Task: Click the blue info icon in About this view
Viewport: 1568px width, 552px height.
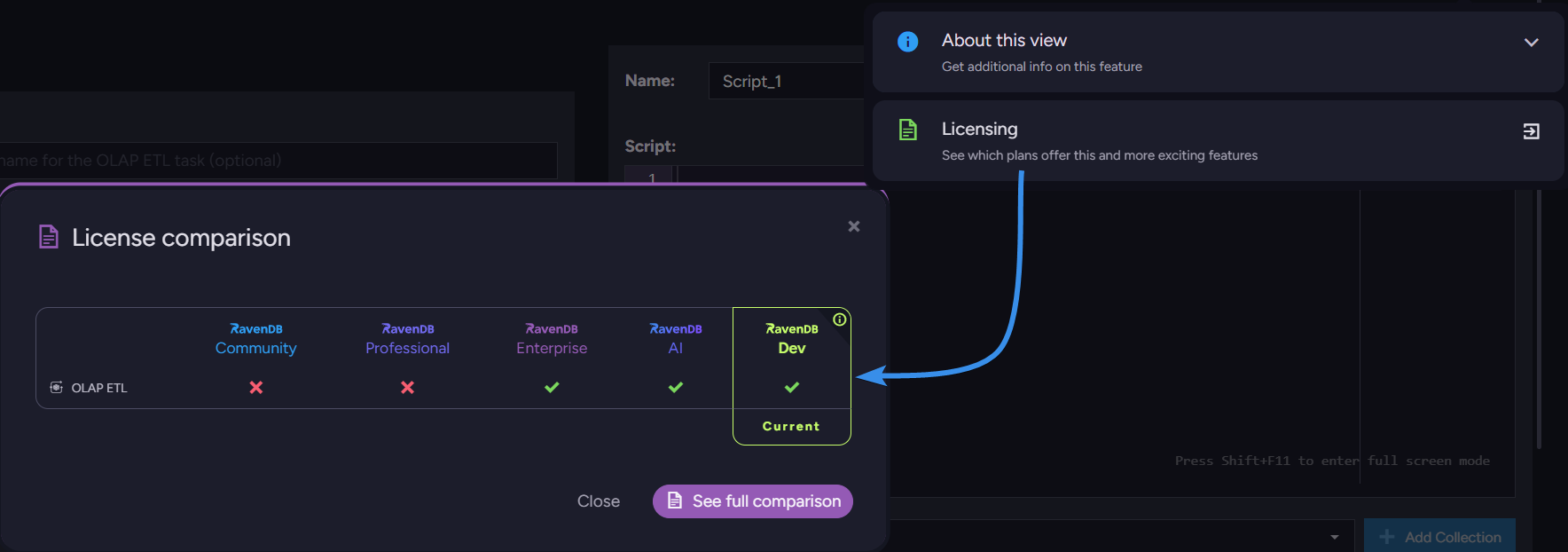Action: 908,42
